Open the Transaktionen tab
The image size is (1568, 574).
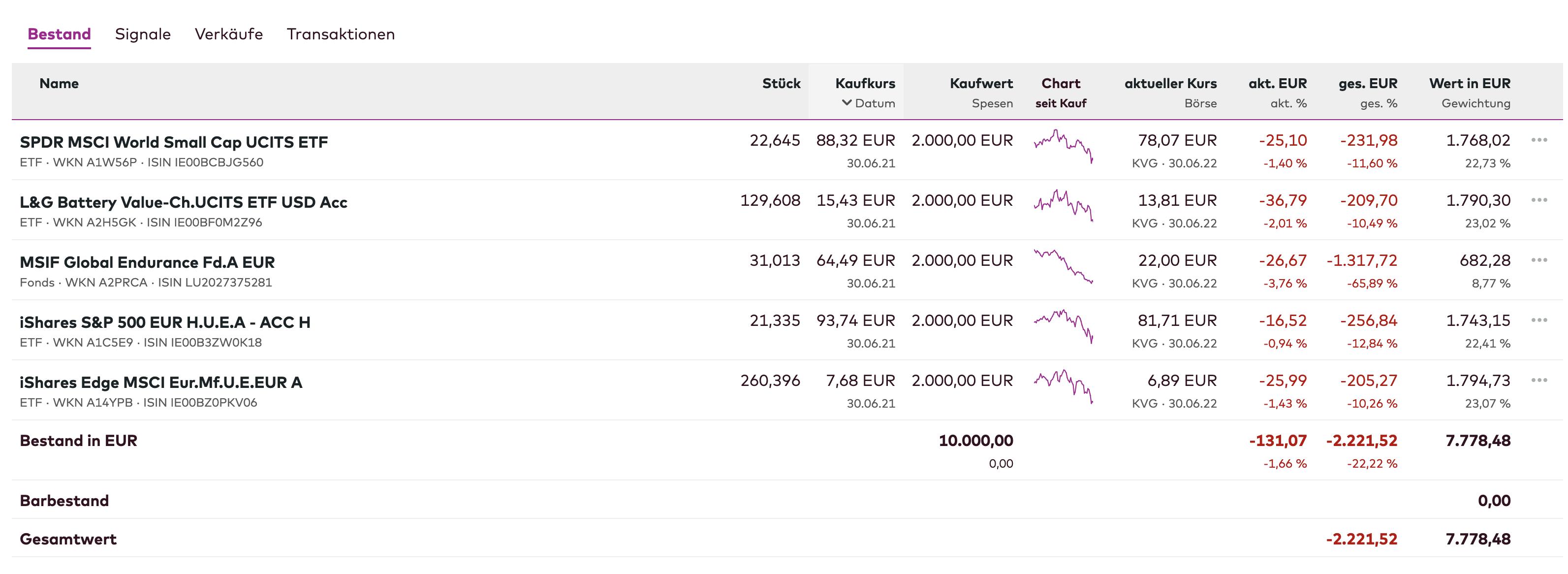pyautogui.click(x=340, y=34)
